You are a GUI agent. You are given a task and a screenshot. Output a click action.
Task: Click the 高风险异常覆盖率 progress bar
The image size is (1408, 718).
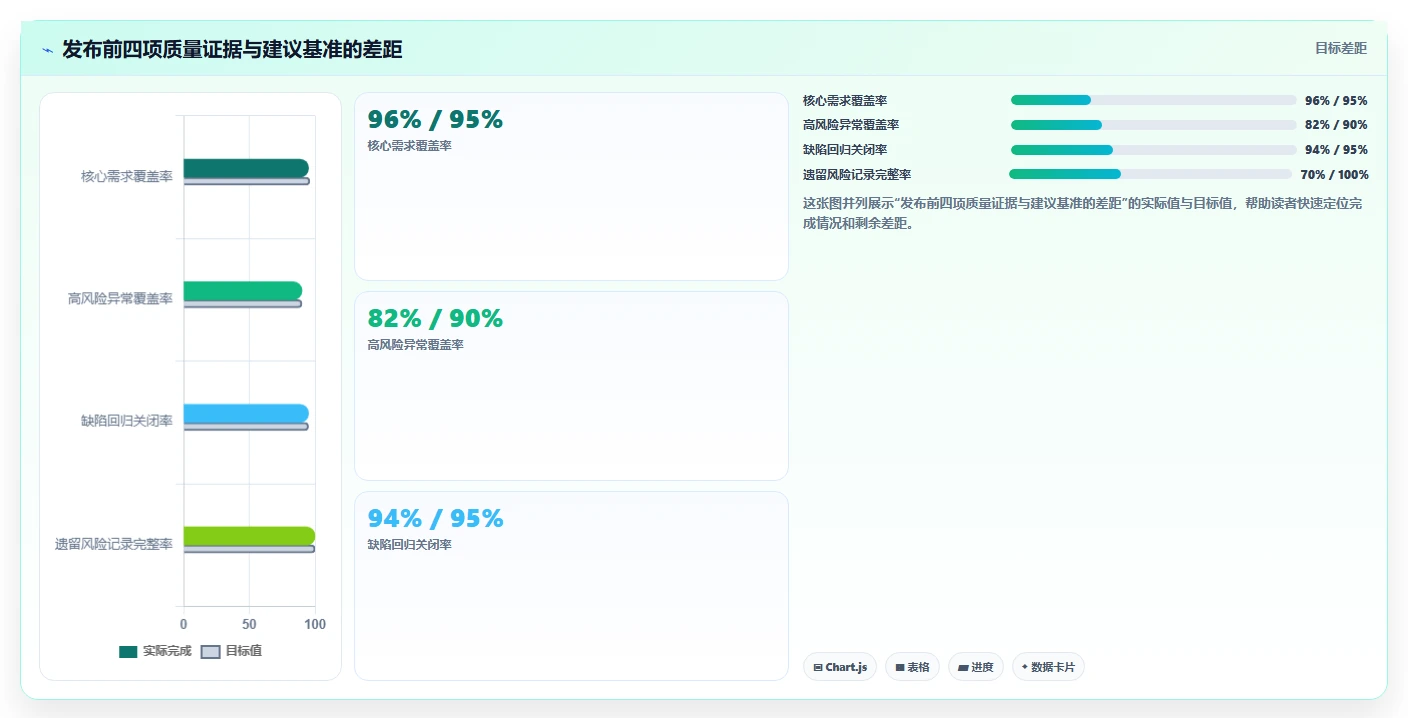(1153, 125)
